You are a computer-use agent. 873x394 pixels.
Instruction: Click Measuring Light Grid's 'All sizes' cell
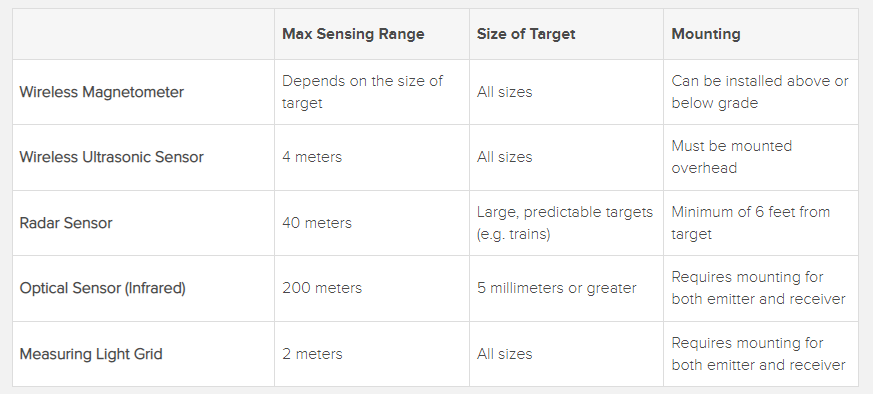point(504,354)
